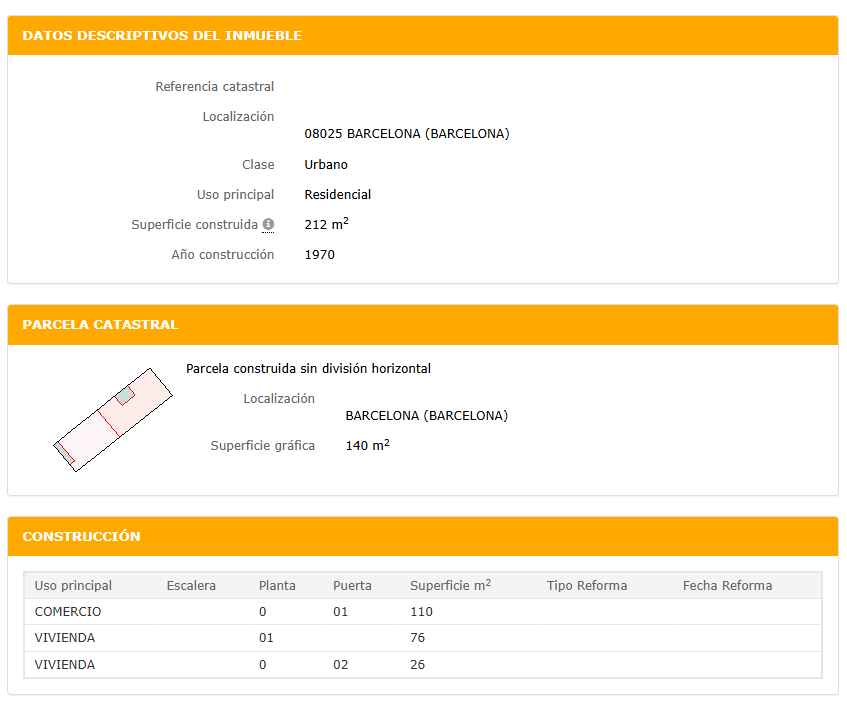Open the parcel map thumbnail
Image resolution: width=847 pixels, height=706 pixels.
(112, 420)
